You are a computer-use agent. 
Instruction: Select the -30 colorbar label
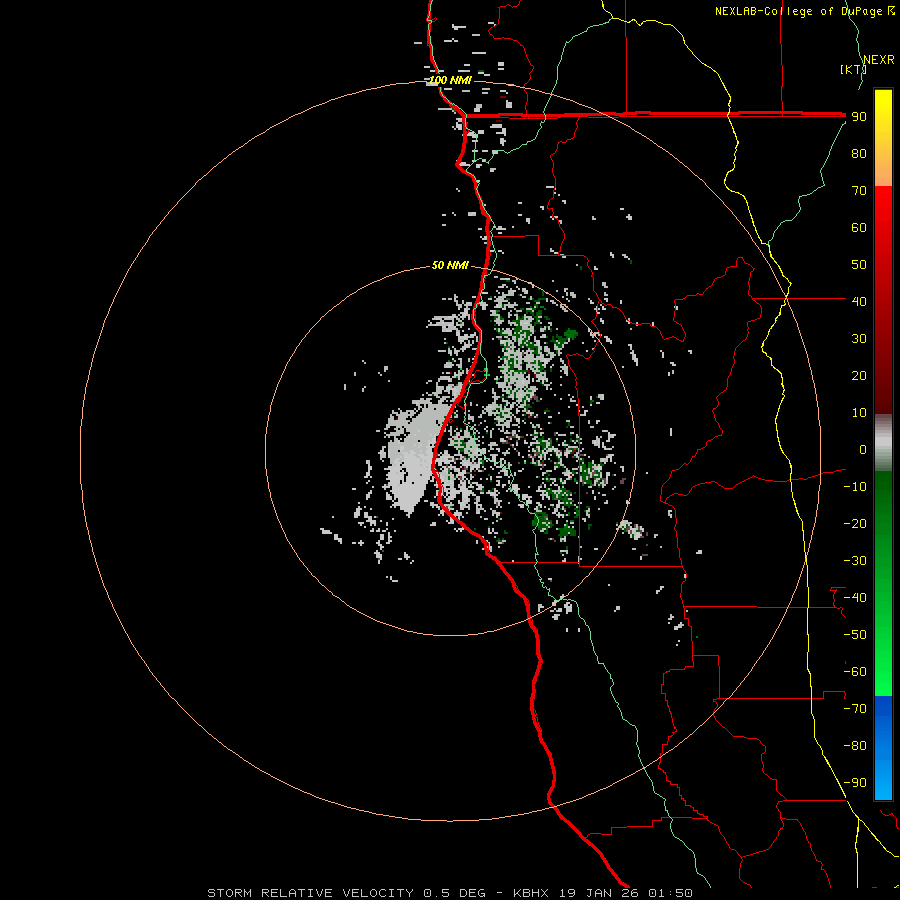tap(855, 561)
